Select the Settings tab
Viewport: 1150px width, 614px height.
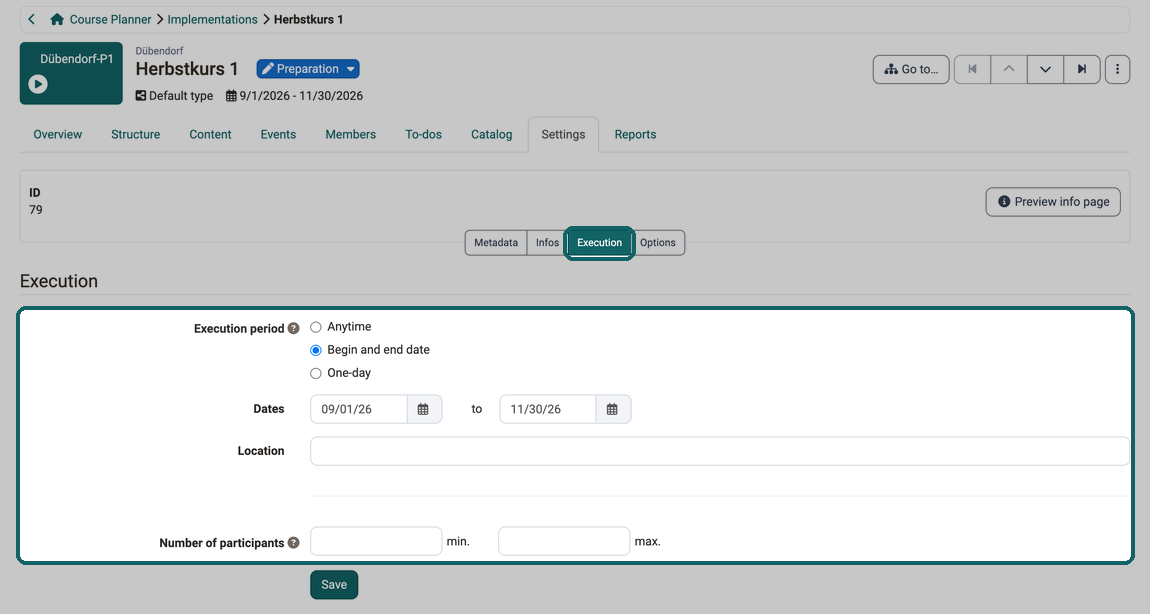(563, 134)
